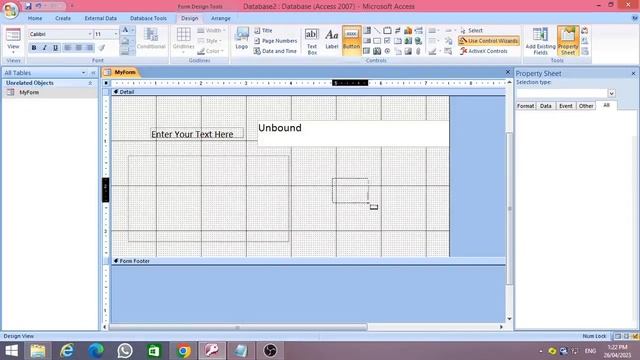Open Chrome from the taskbar
This screenshot has height=360, width=640.
[x=183, y=351]
